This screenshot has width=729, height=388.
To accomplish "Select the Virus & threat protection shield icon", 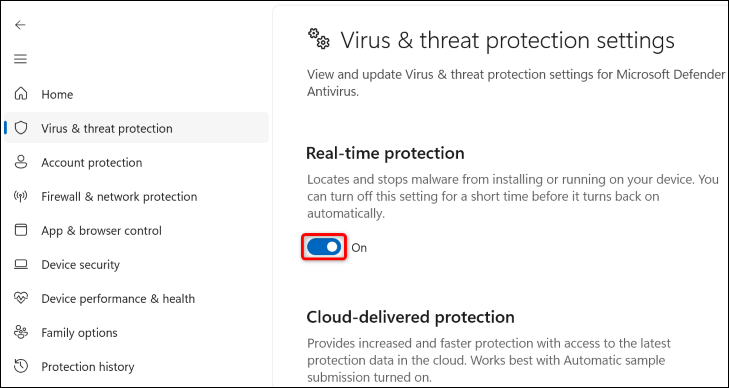I will click(x=21, y=128).
